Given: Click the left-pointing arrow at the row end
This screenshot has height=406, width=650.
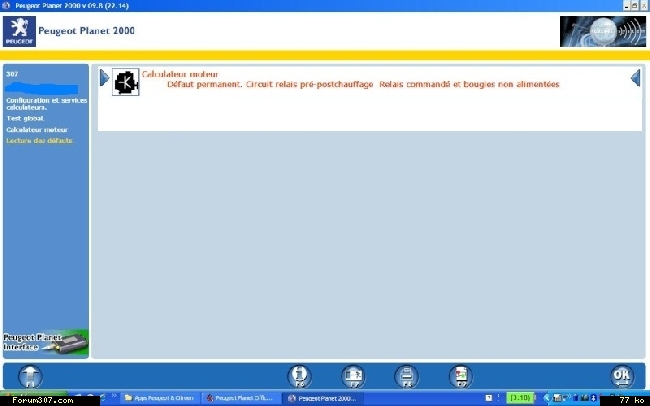Looking at the screenshot, I should point(635,78).
